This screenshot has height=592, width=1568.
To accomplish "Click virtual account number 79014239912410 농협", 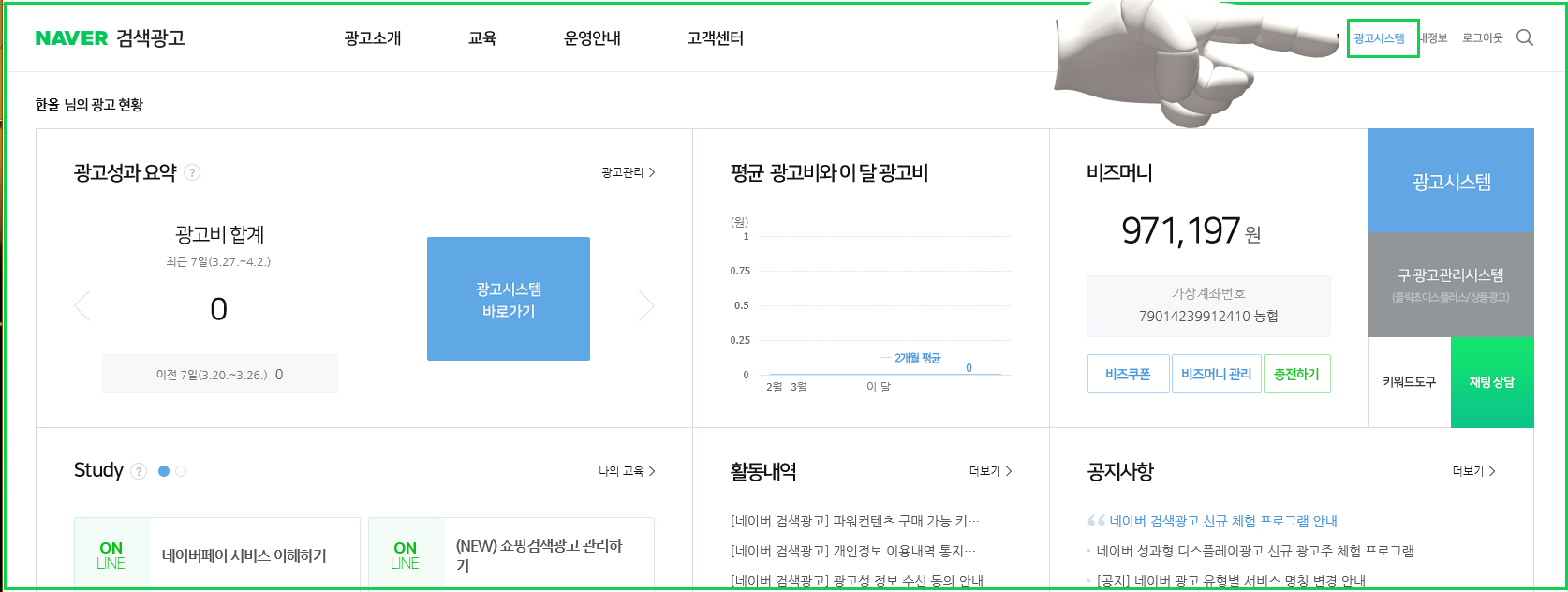I will tap(1208, 317).
